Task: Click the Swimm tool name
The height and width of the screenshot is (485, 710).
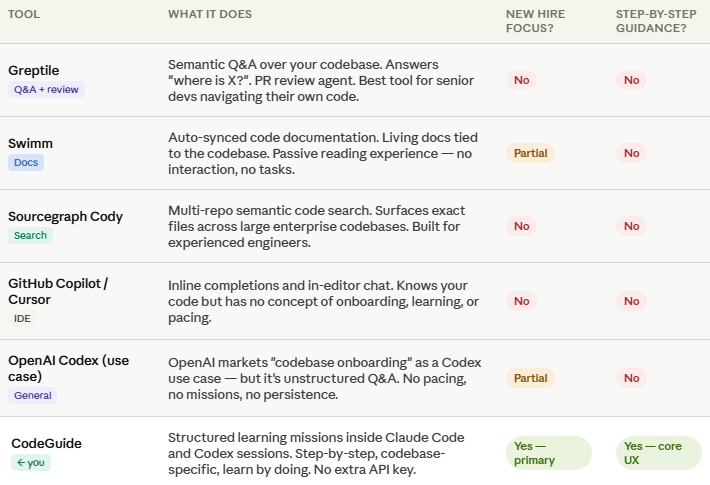Action: (x=30, y=143)
